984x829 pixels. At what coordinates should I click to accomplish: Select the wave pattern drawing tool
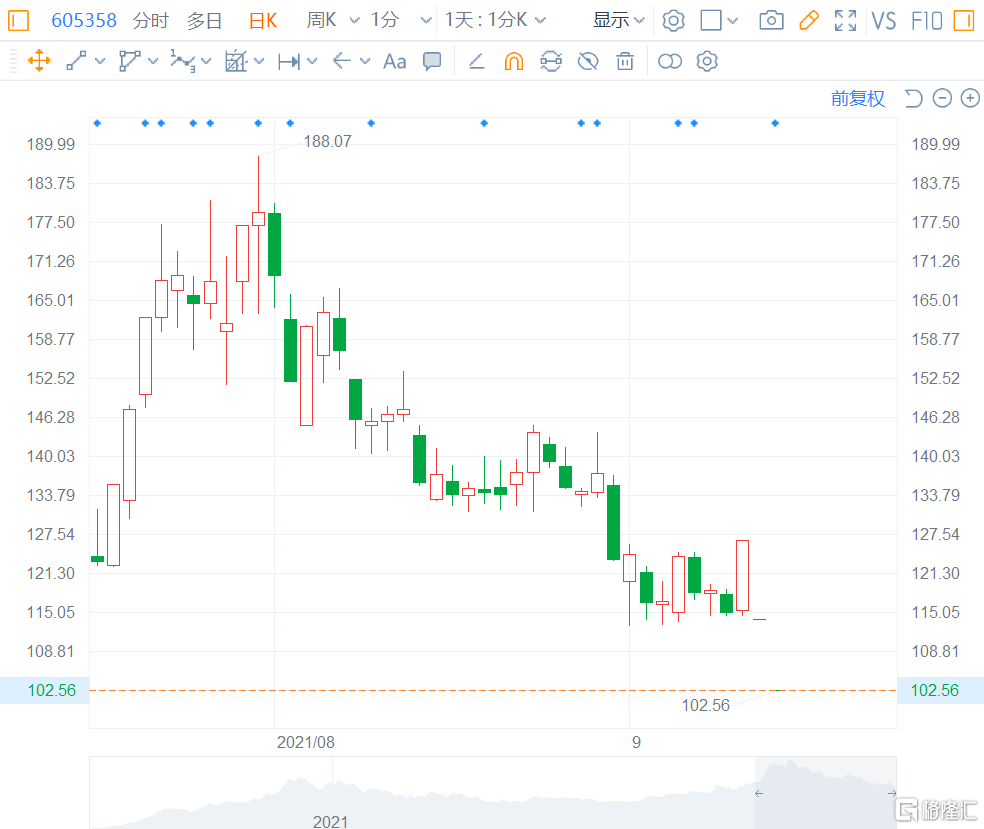tap(183, 61)
